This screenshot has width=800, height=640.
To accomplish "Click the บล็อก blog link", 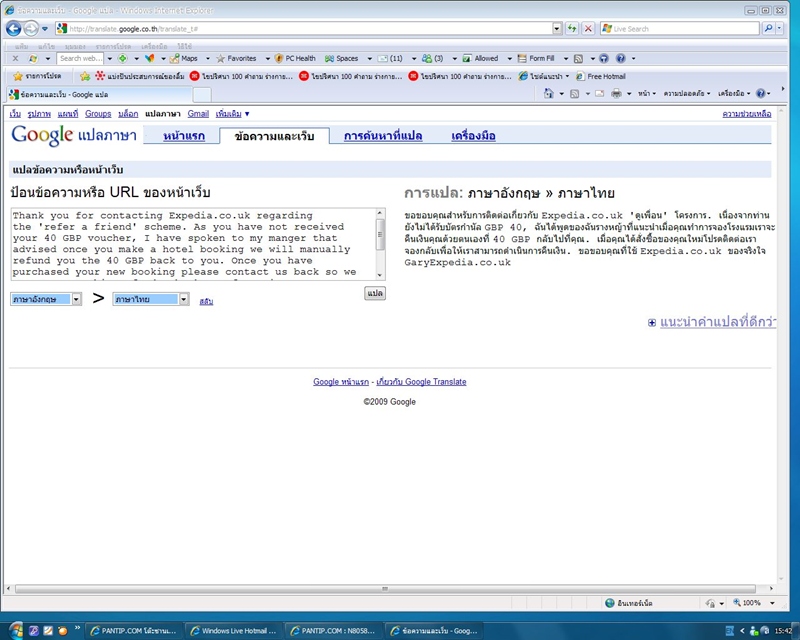I will [x=128, y=114].
